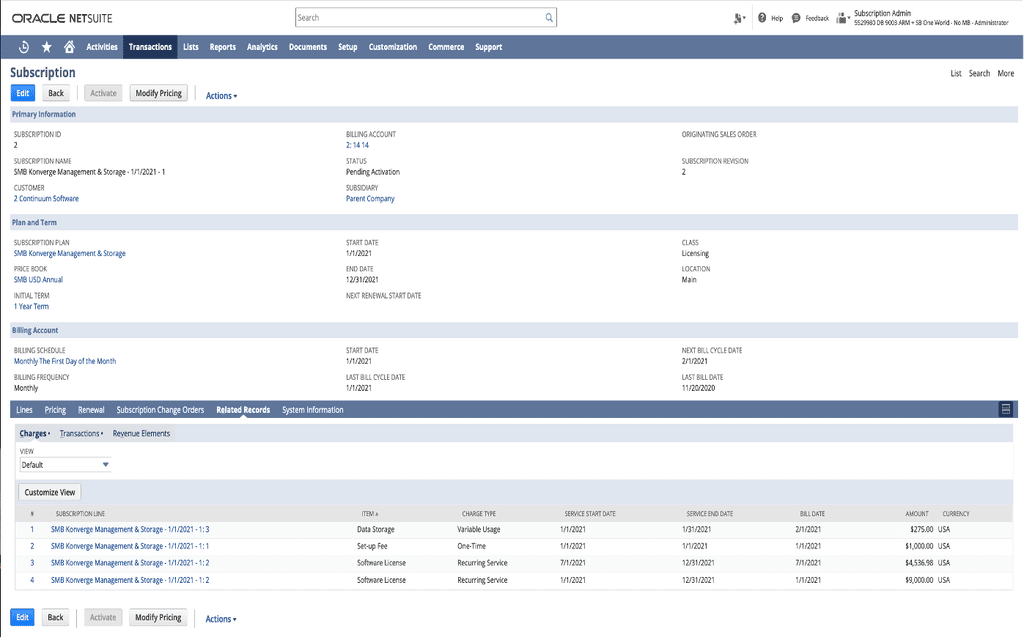Viewport: 1024px width, 638px height.
Task: Open the Recent Records clock icon
Action: 24,47
